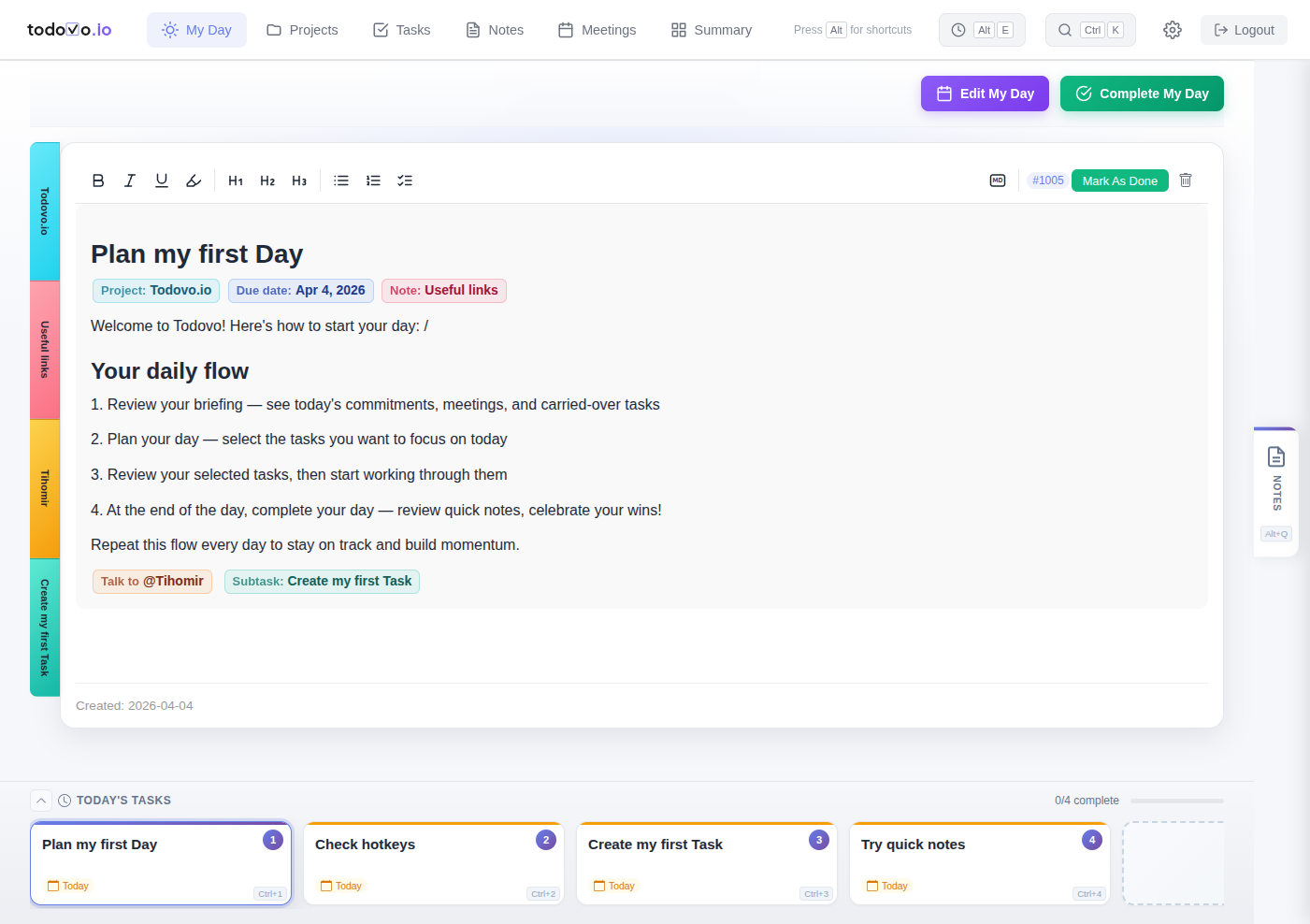Select the Tihomir side tab
1310x924 pixels.
[45, 488]
